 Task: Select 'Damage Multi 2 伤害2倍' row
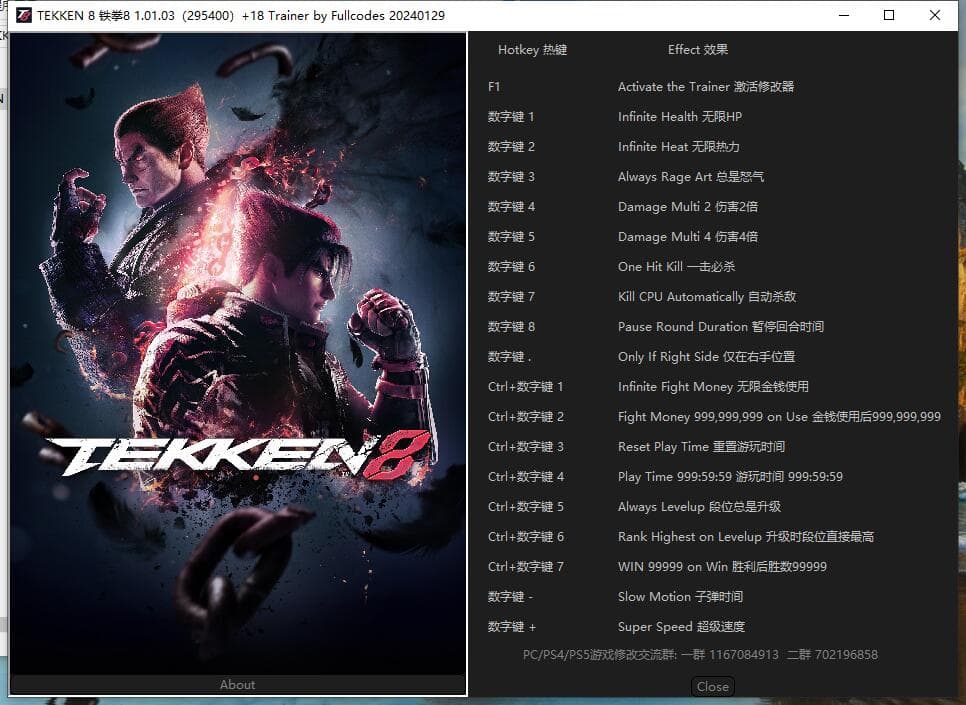coord(688,207)
